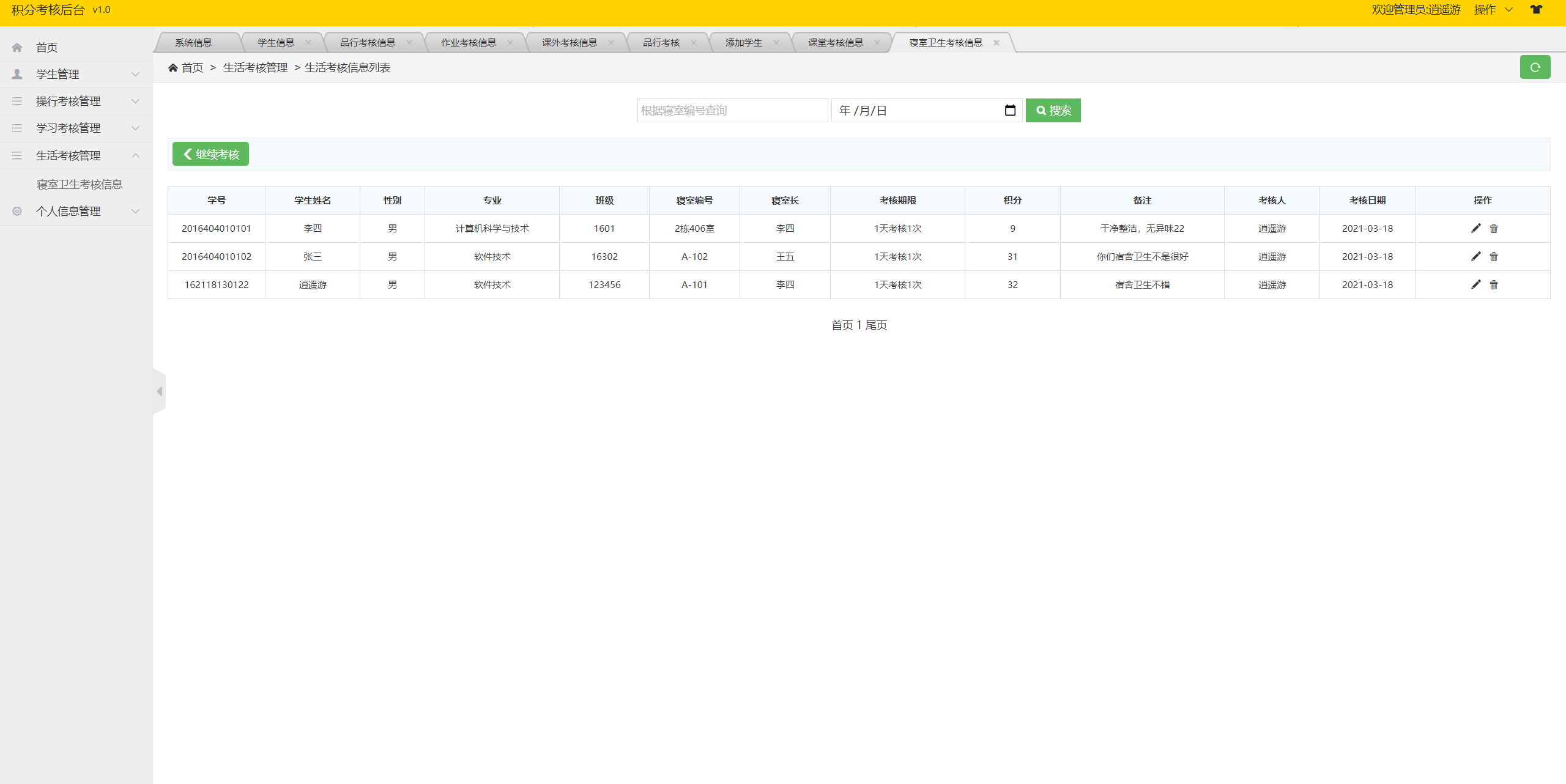
Task: Click the green refresh icon button
Action: [x=1535, y=67]
